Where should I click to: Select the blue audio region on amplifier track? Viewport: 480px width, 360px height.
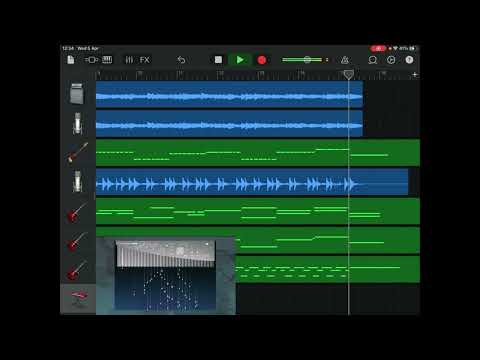pyautogui.click(x=229, y=94)
